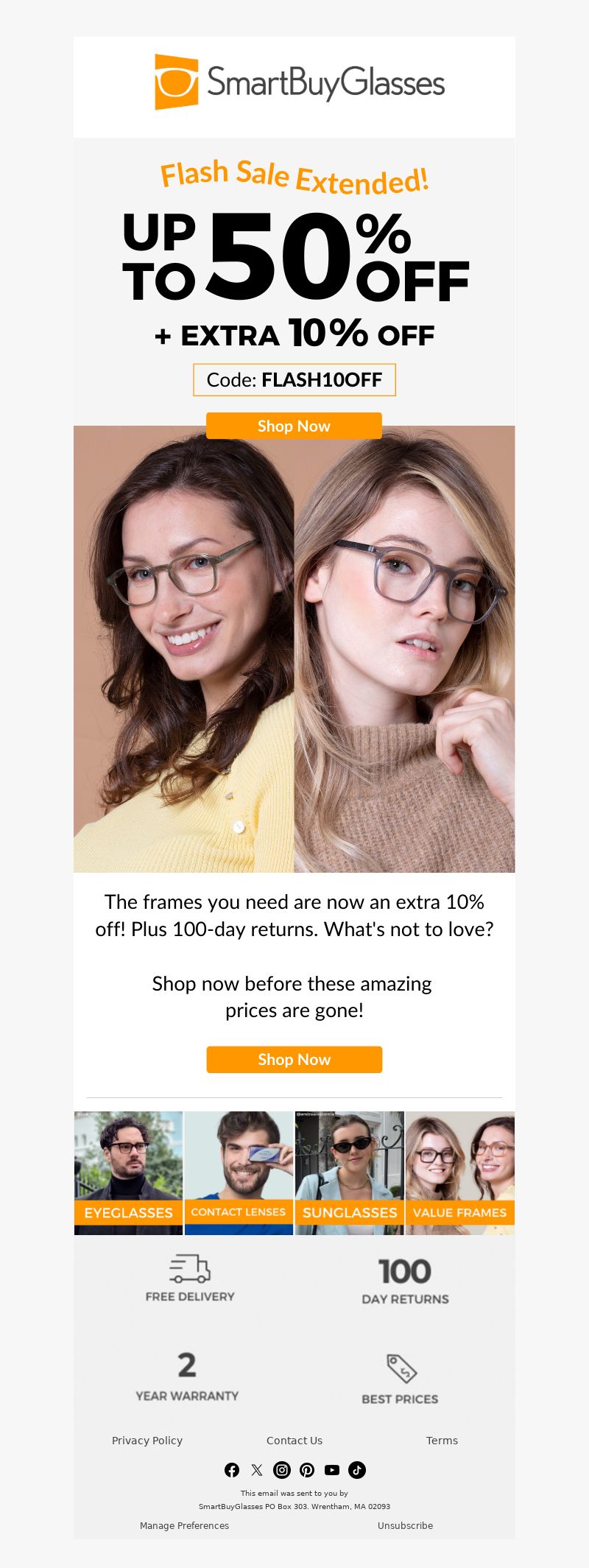This screenshot has height=1568, width=589.
Task: Open the Sunglasses category thumbnail
Action: [x=350, y=1173]
